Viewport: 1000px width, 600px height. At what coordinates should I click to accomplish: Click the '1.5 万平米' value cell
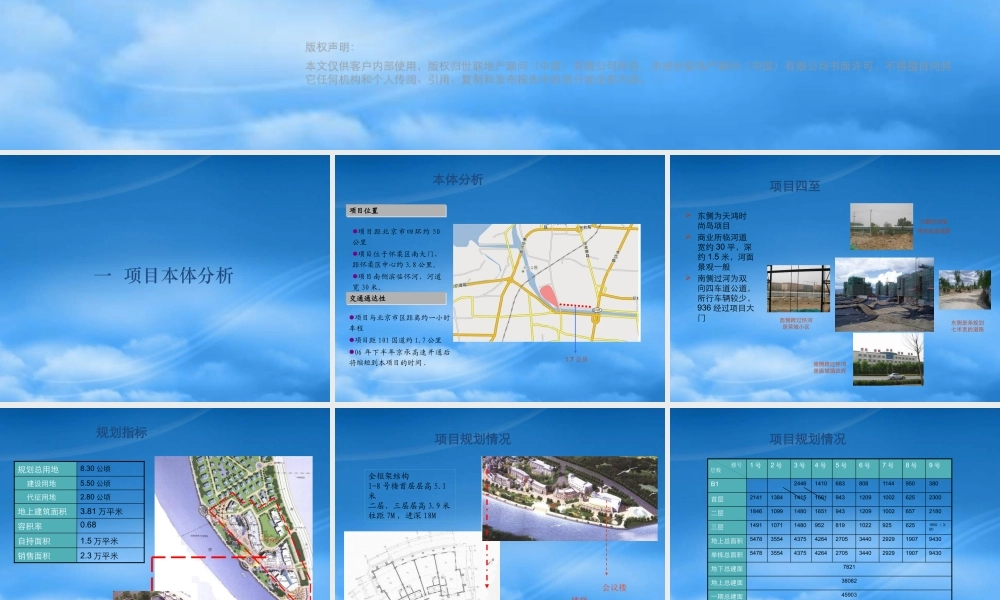(110, 541)
